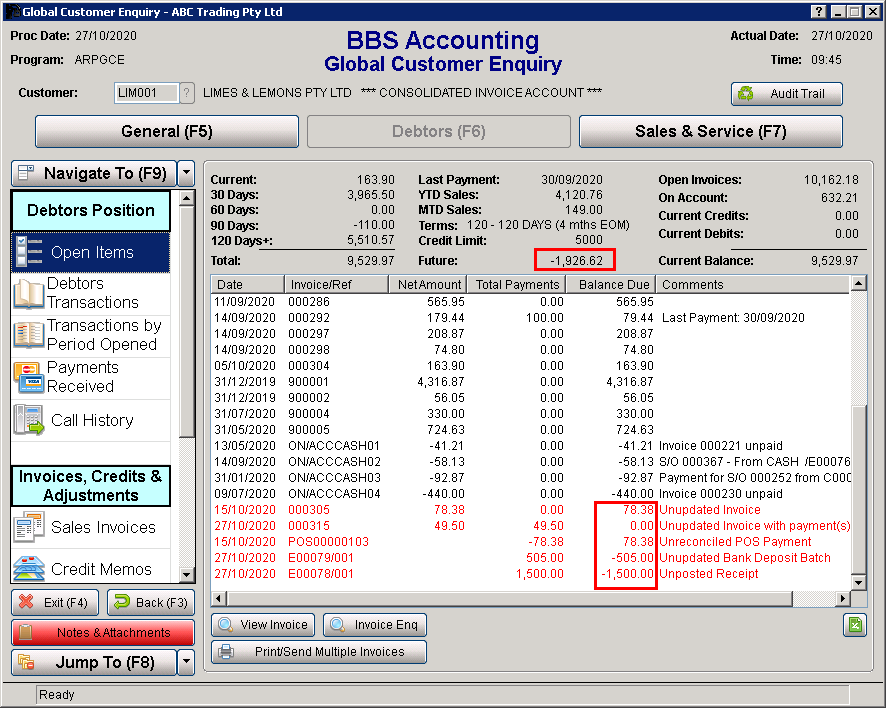Viewport: 886px width, 708px height.
Task: Expand the Navigate To dropdown arrow
Action: [x=186, y=173]
